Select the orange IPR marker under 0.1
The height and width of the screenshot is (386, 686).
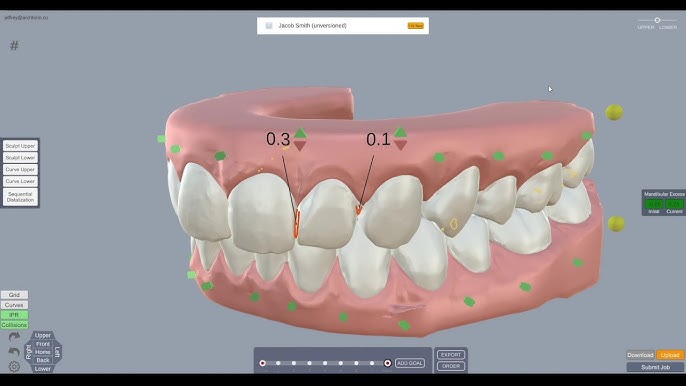pyautogui.click(x=359, y=210)
